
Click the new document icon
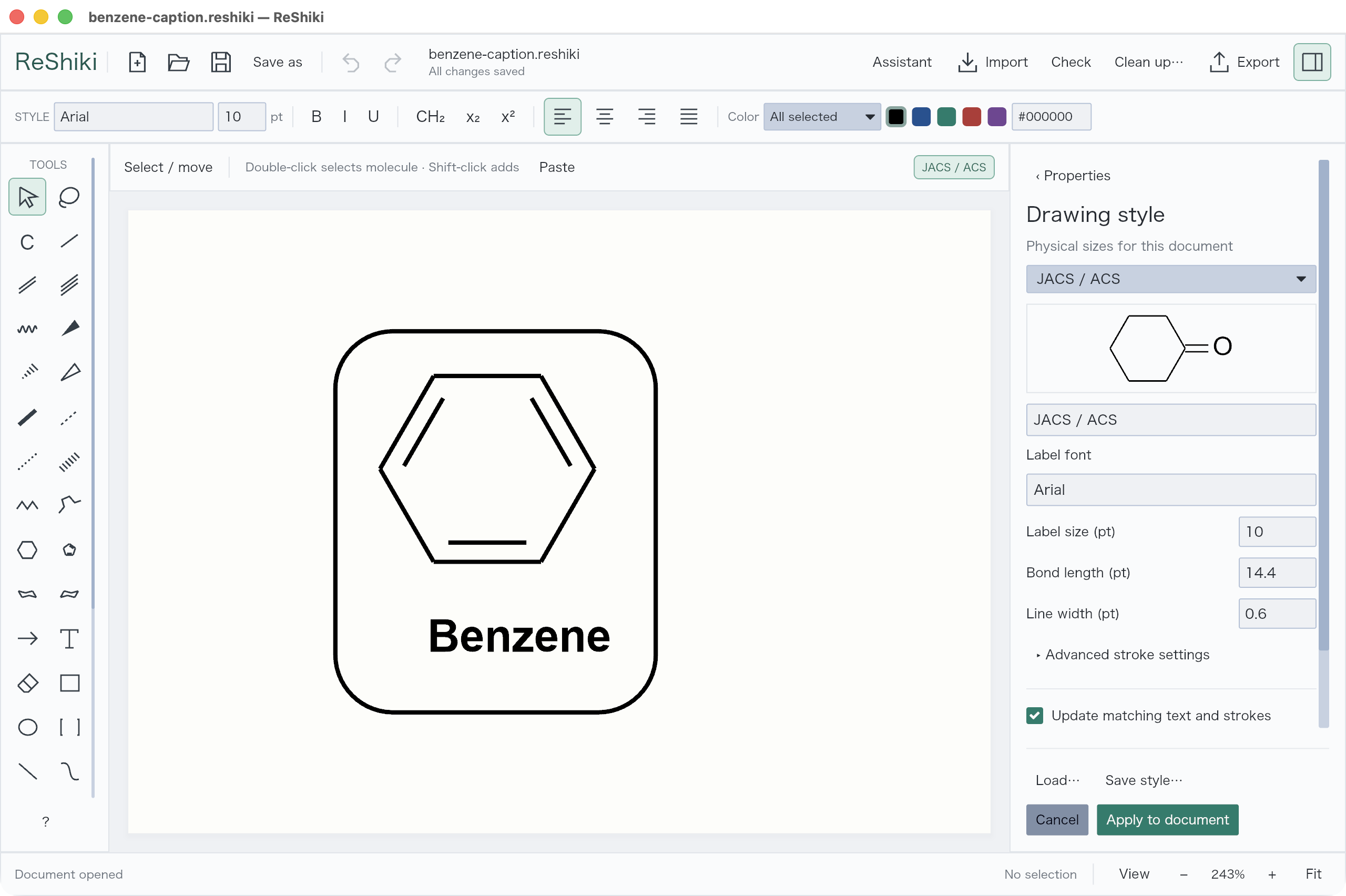(x=137, y=62)
